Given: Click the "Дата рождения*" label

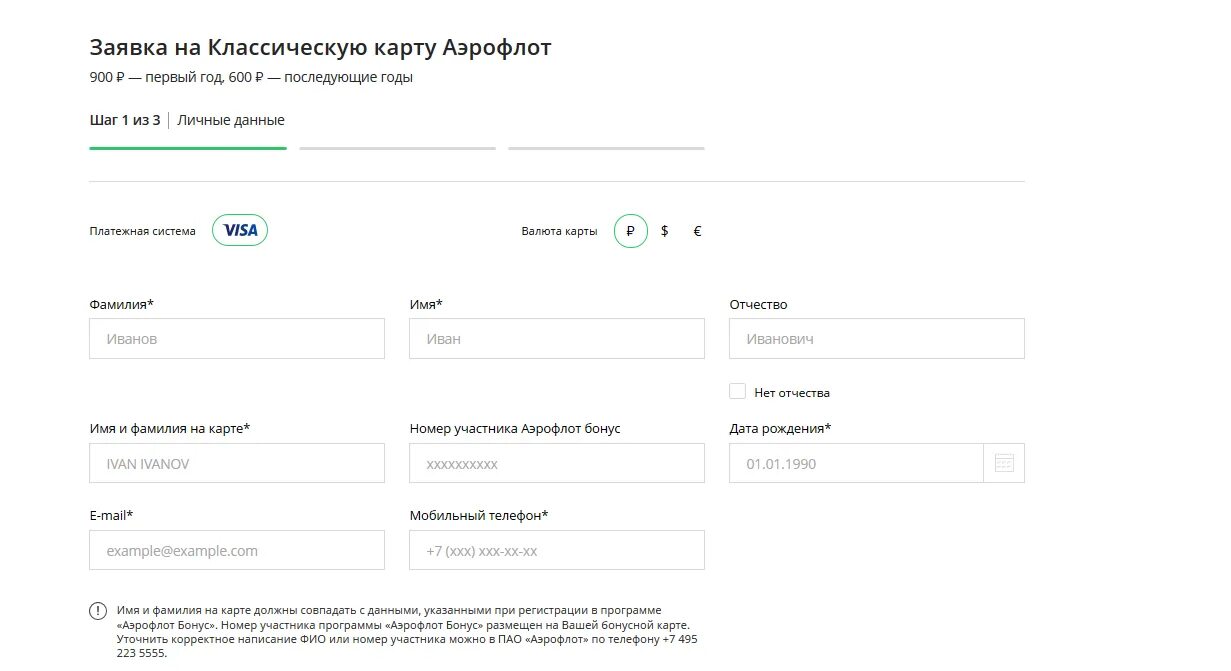Looking at the screenshot, I should tap(780, 428).
